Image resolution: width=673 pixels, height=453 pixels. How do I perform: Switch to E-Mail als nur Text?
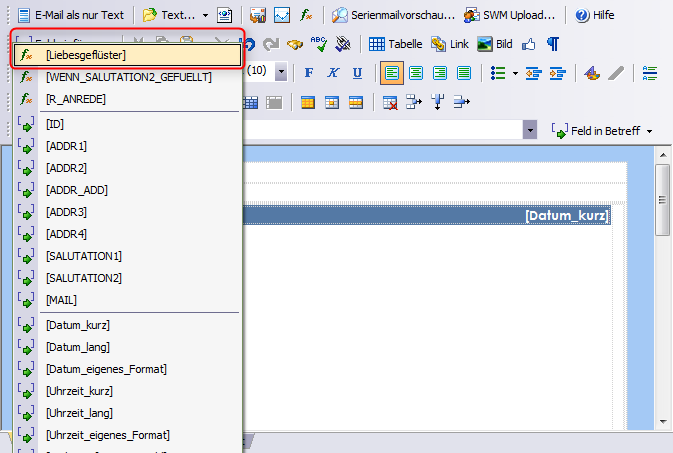(x=71, y=15)
